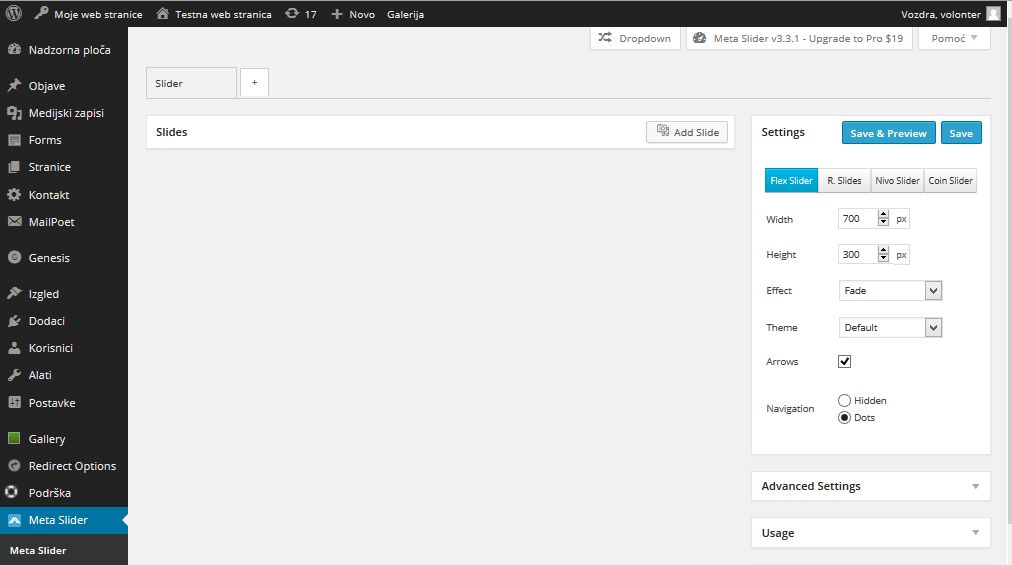
Task: Select Hidden navigation radio button
Action: click(844, 400)
